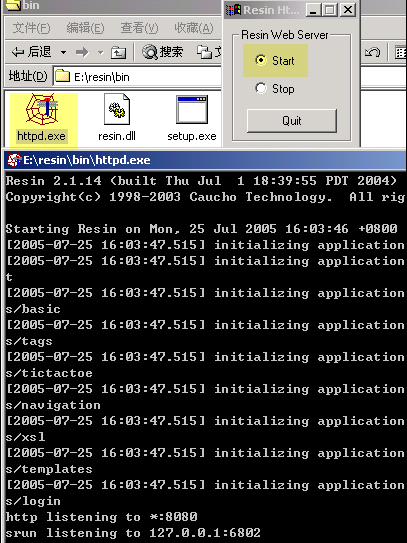Click the bin folder title bar icon
This screenshot has width=407, height=543.
tap(13, 5)
